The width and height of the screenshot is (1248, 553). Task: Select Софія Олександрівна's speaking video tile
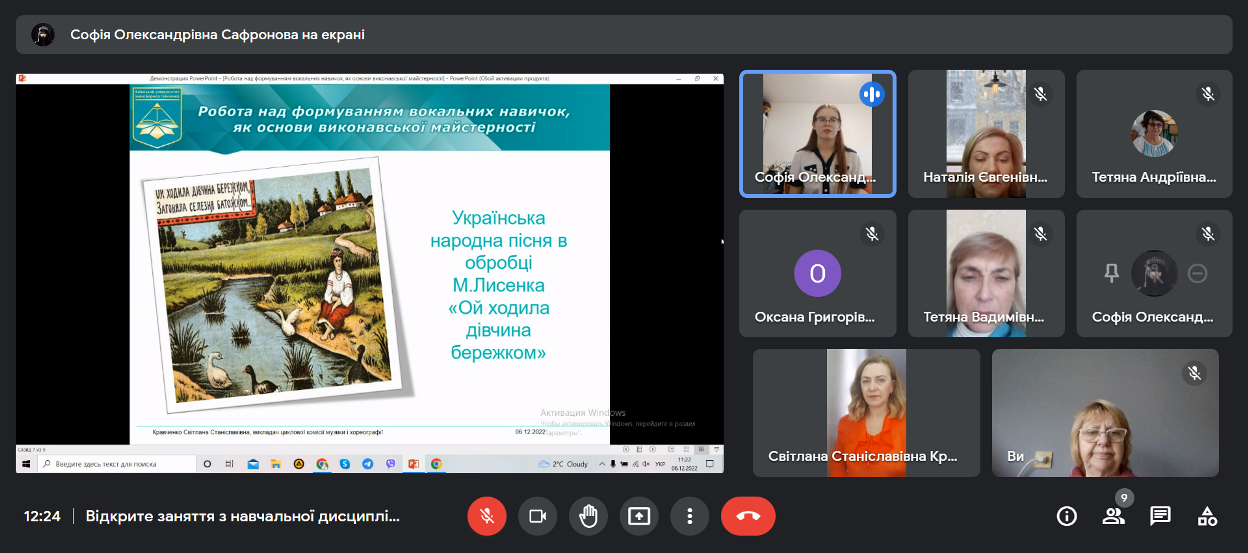click(x=818, y=134)
